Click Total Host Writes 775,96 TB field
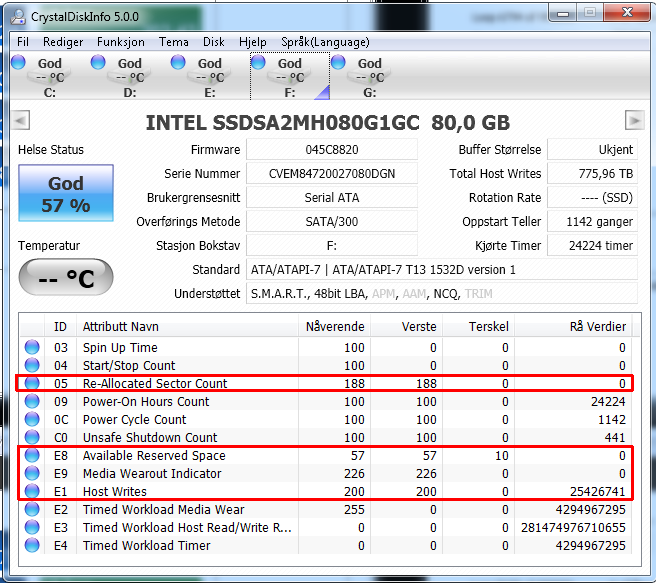 592,173
